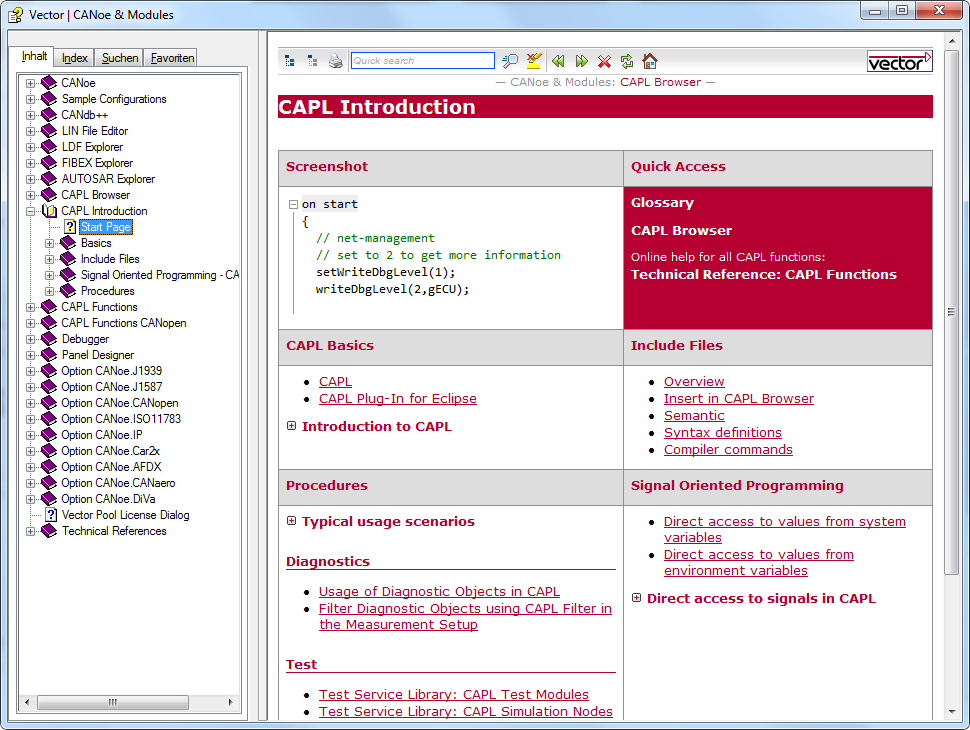Click the Print icon in the help toolbar

[335, 60]
